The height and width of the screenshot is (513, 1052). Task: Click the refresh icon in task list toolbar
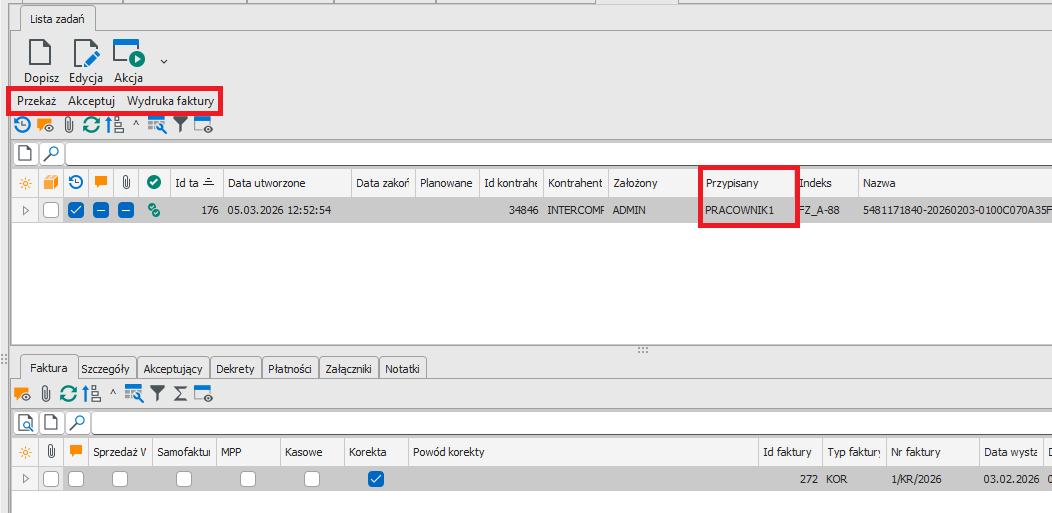[x=91, y=125]
